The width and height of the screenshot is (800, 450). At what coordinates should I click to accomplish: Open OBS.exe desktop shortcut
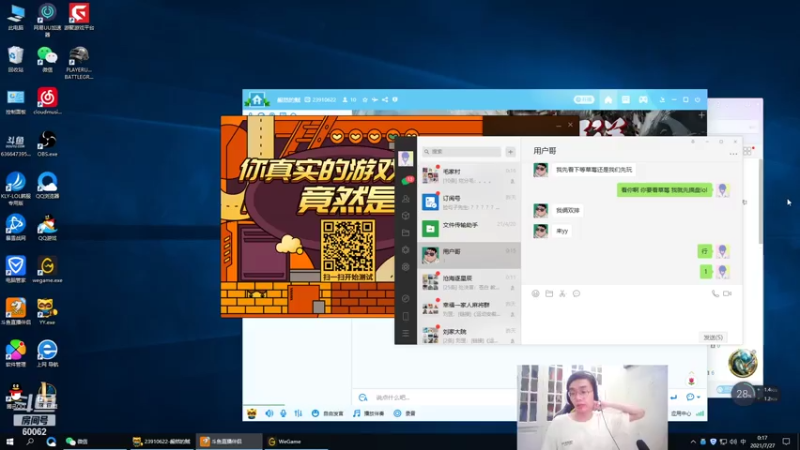coord(47,143)
